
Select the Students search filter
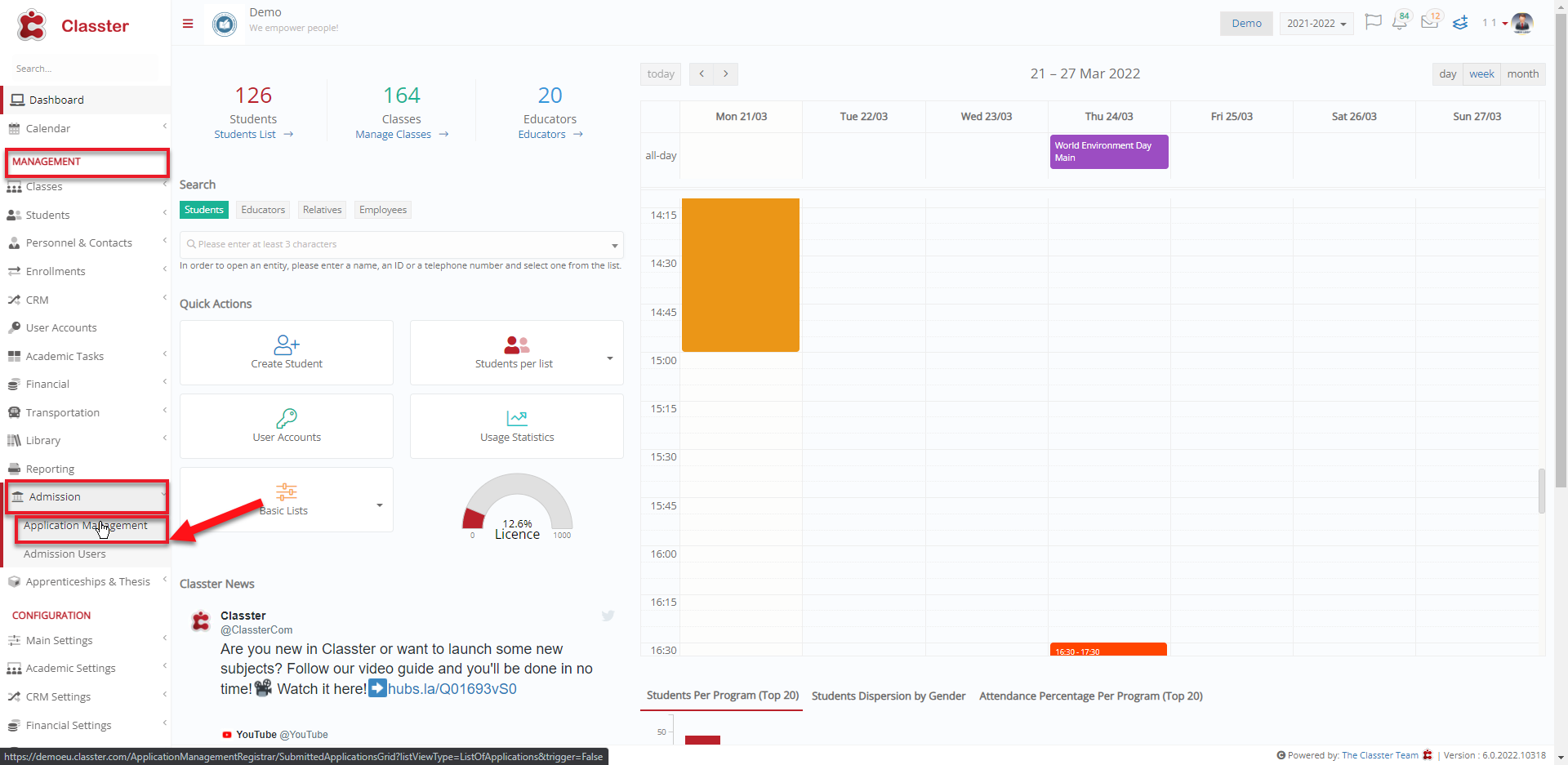coord(204,210)
